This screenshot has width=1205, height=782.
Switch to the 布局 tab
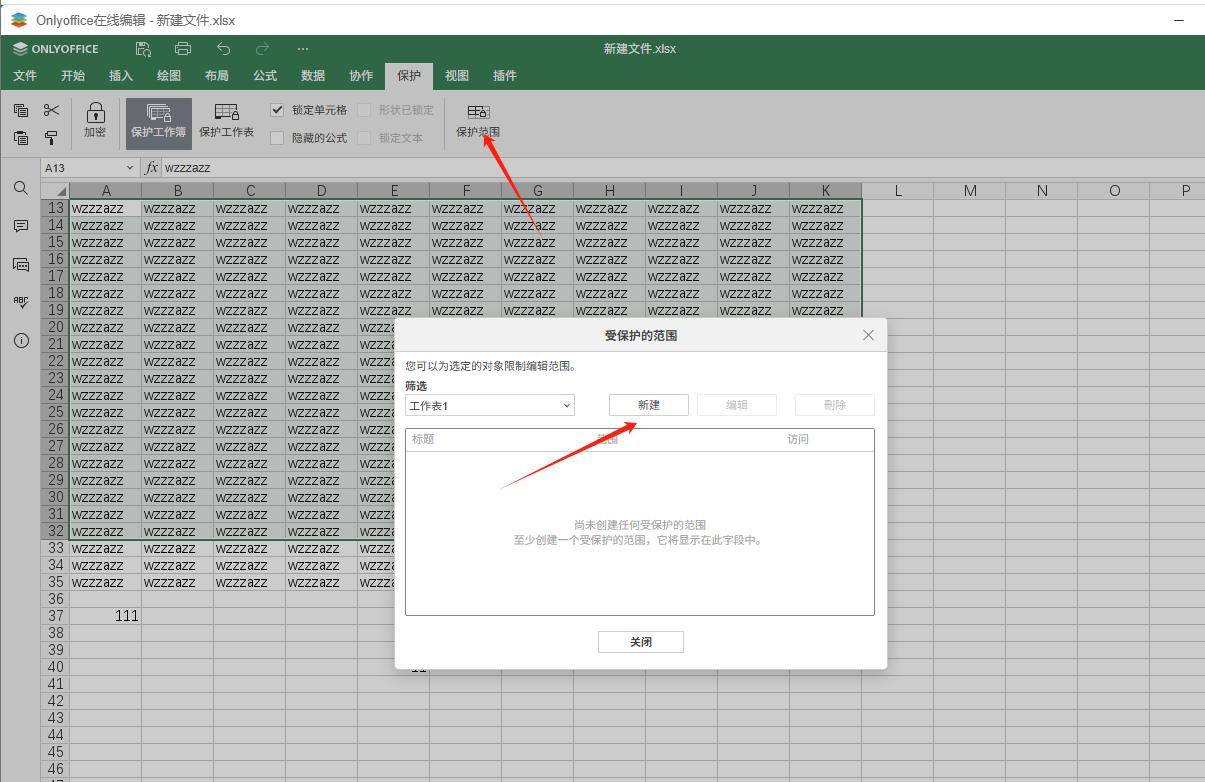point(217,76)
